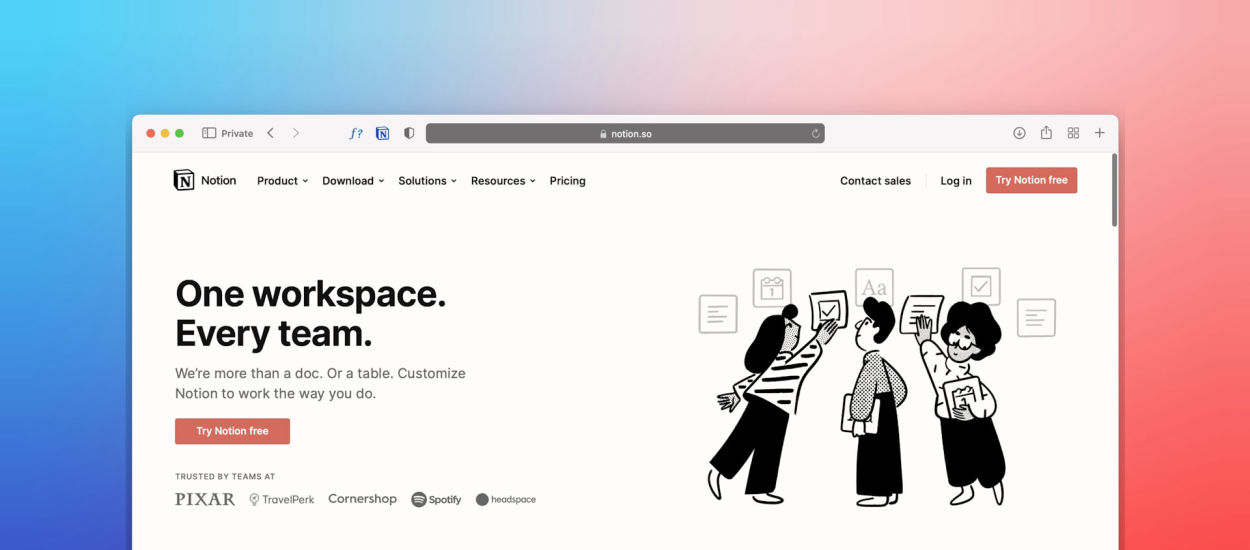
Task: Click the f? font extension icon
Action: tap(356, 133)
